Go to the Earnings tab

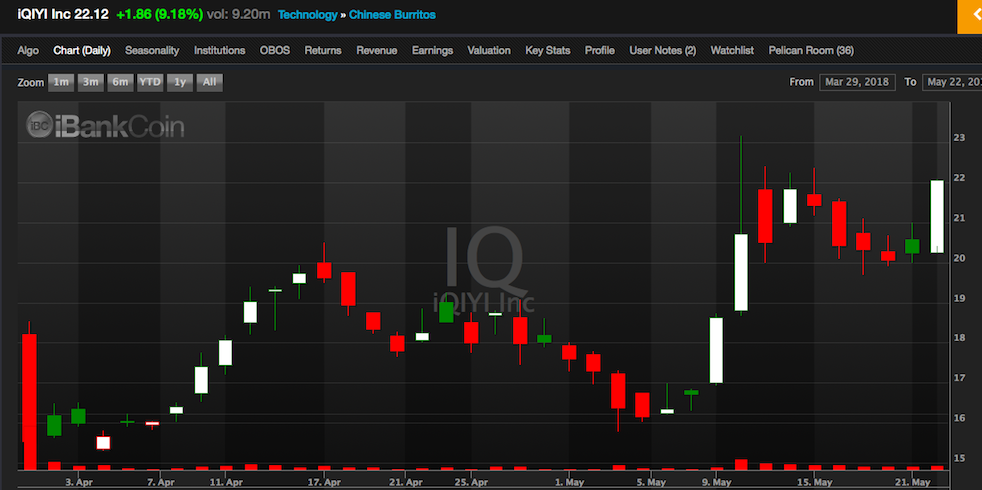[432, 51]
